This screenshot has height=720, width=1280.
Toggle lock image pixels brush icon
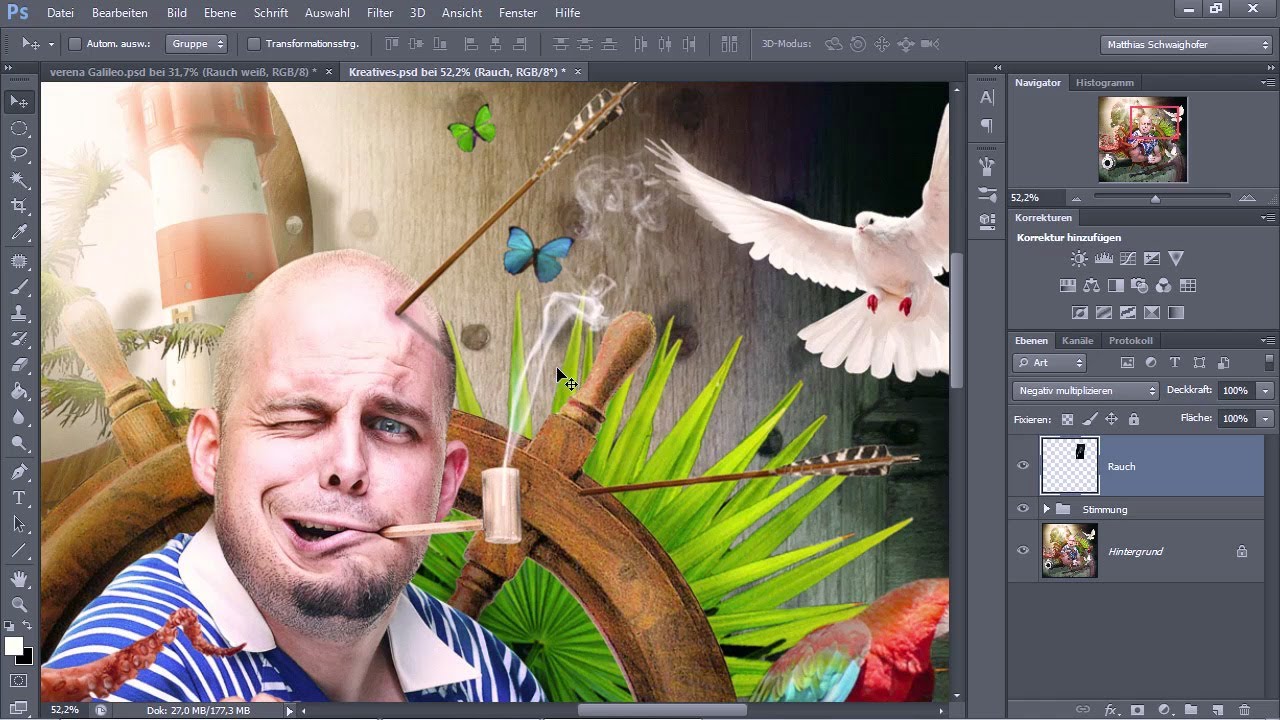coord(1090,419)
